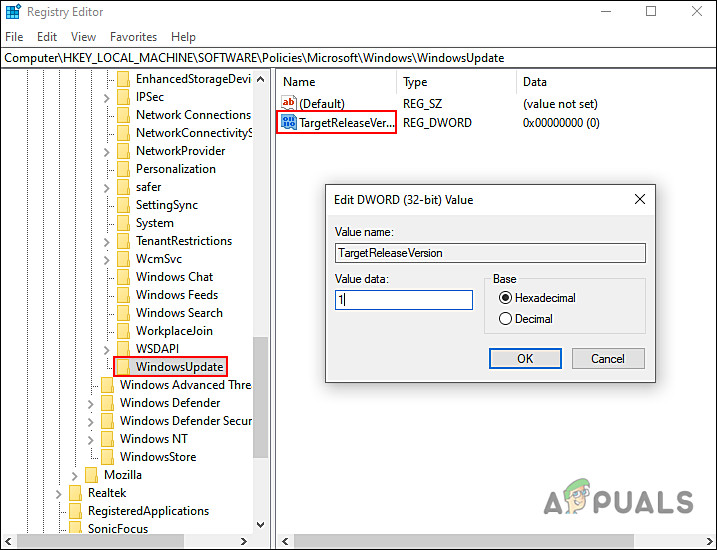Click the EnhancedStorageDevi folder icon
717x550 pixels.
tap(123, 79)
